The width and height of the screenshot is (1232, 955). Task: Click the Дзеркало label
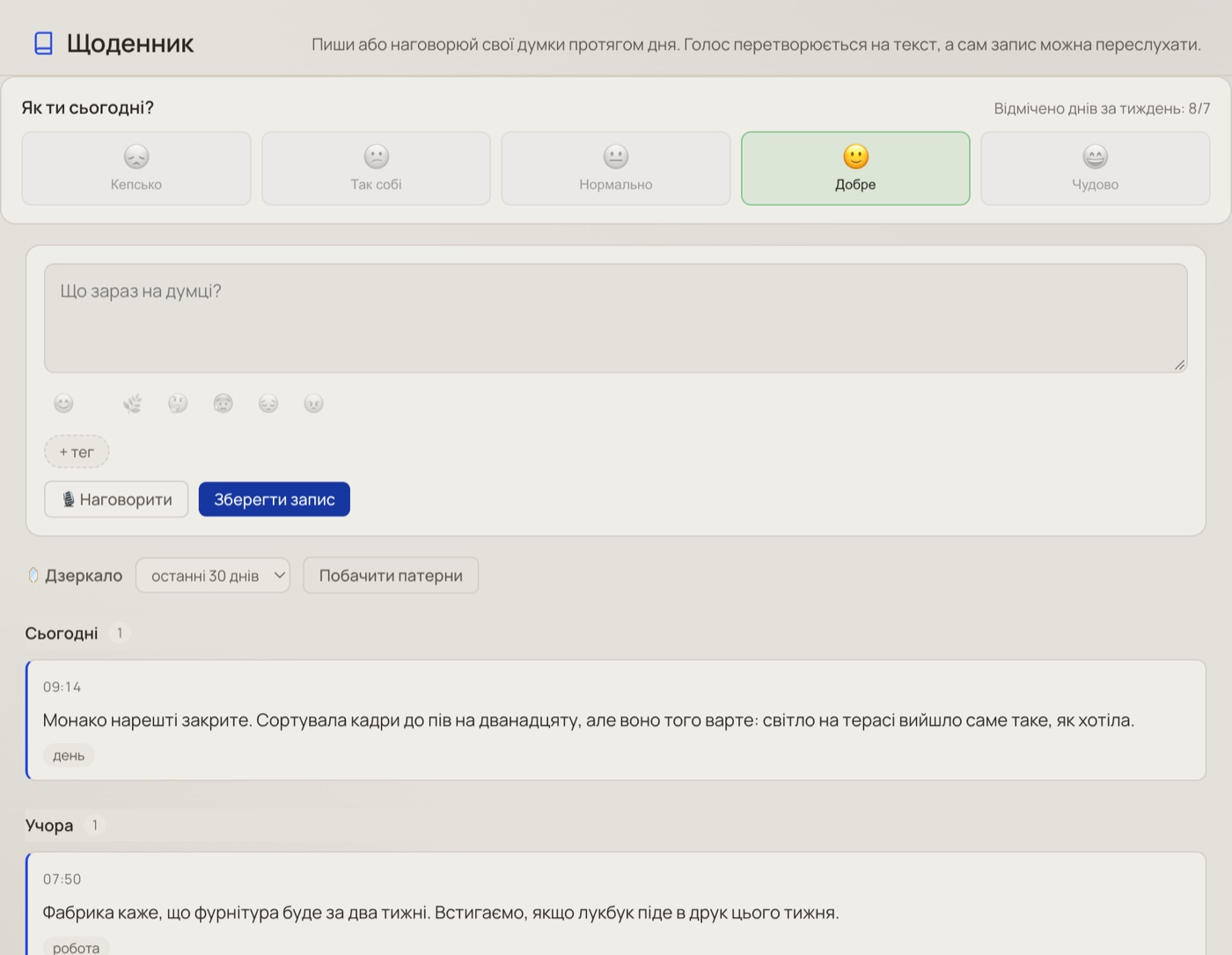click(x=84, y=576)
